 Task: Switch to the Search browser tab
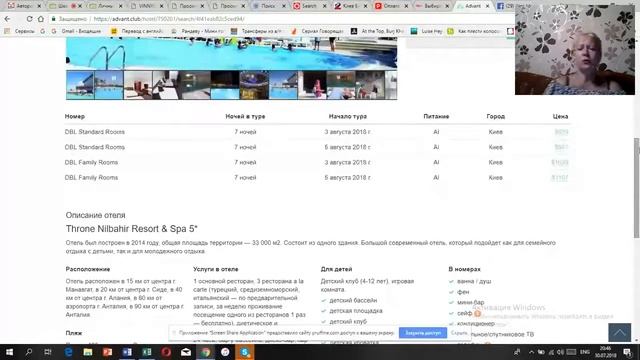(x=309, y=6)
